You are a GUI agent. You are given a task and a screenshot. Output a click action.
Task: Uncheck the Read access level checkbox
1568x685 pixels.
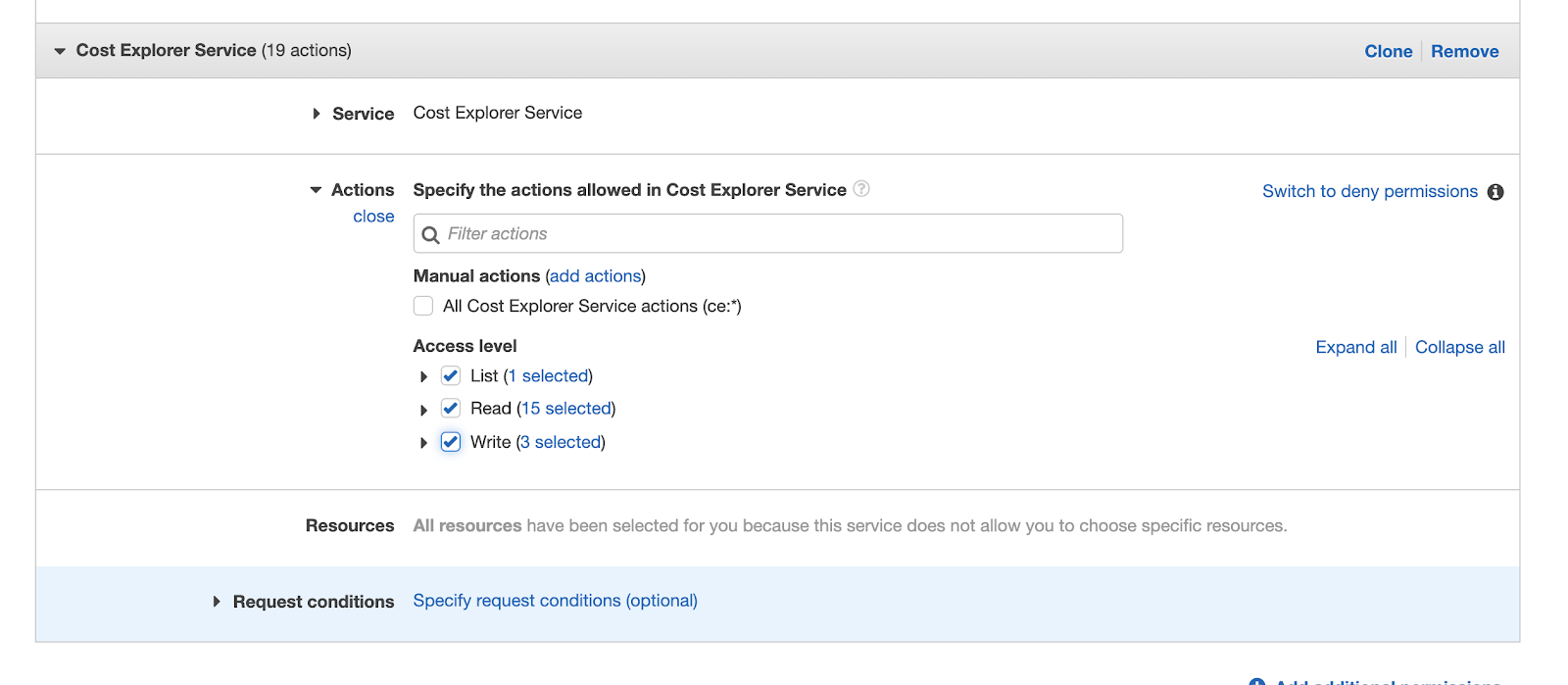coord(451,408)
